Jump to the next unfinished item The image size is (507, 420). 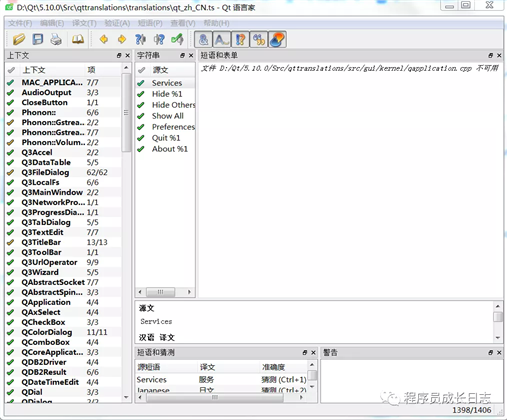[159, 39]
